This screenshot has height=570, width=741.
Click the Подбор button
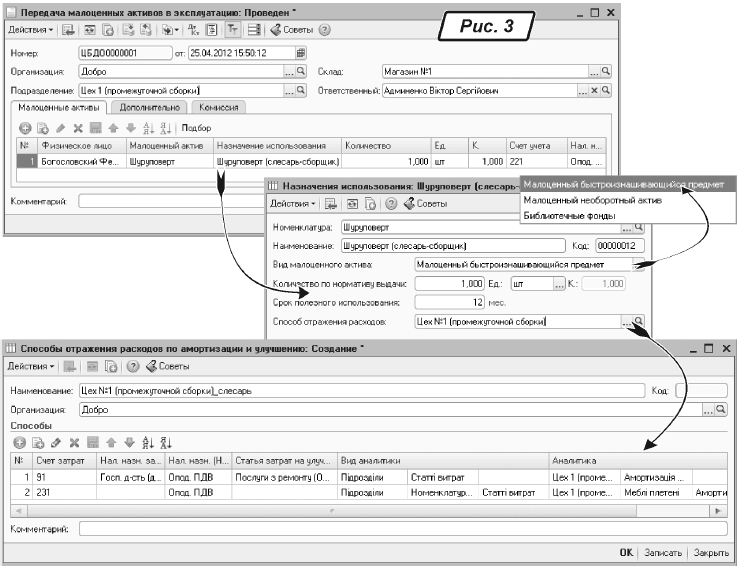[x=197, y=128]
